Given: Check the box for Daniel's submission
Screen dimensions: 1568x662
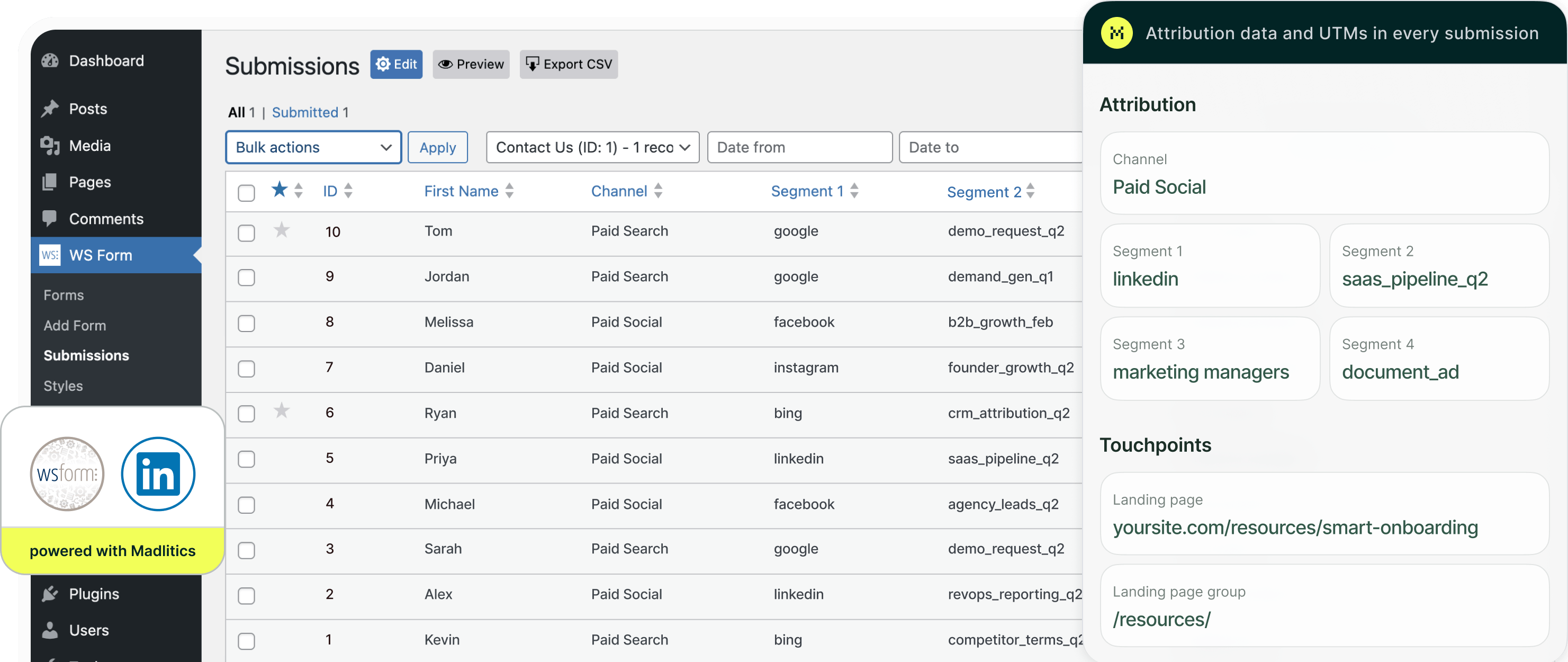Looking at the screenshot, I should tap(247, 369).
